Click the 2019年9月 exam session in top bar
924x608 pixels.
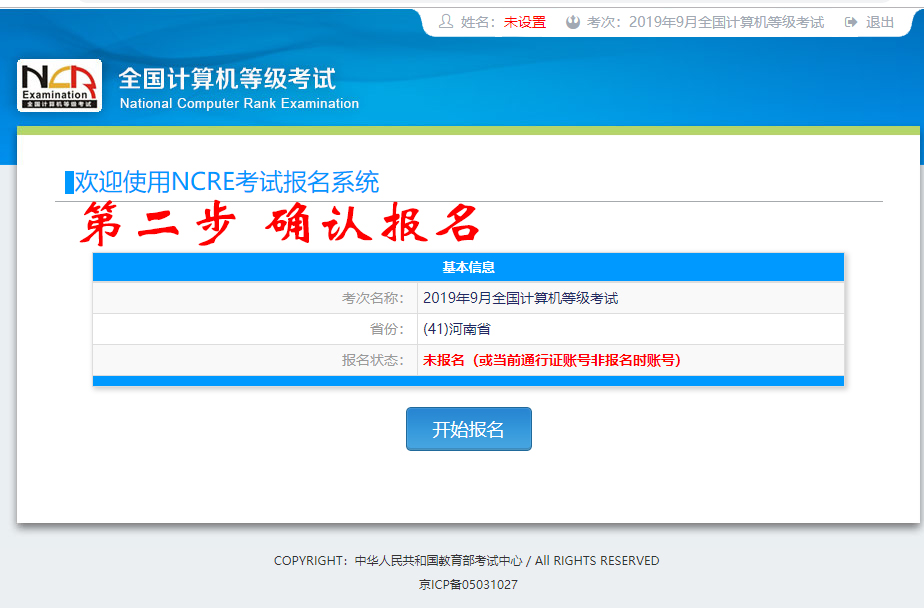[x=726, y=22]
